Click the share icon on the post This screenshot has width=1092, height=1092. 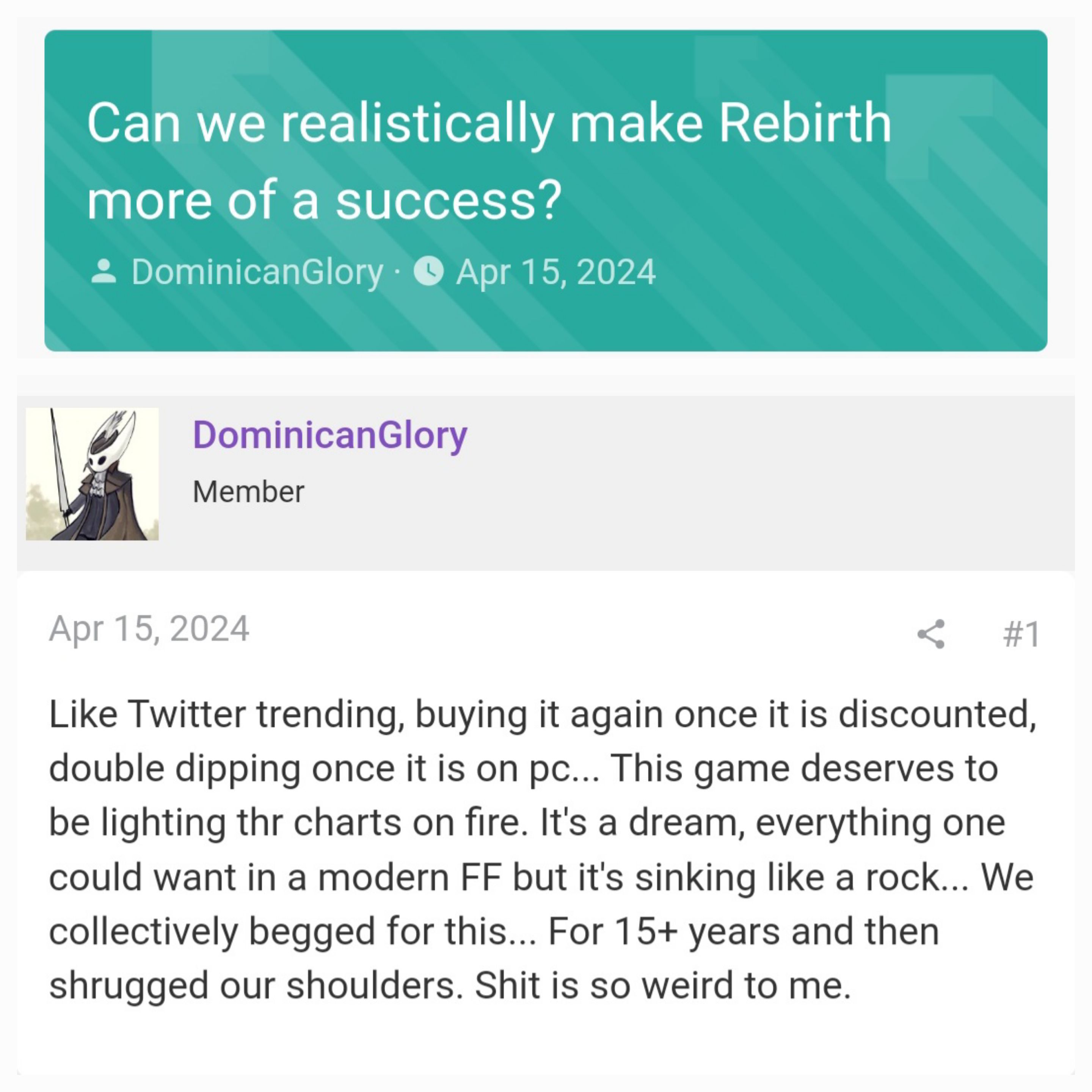(x=931, y=634)
